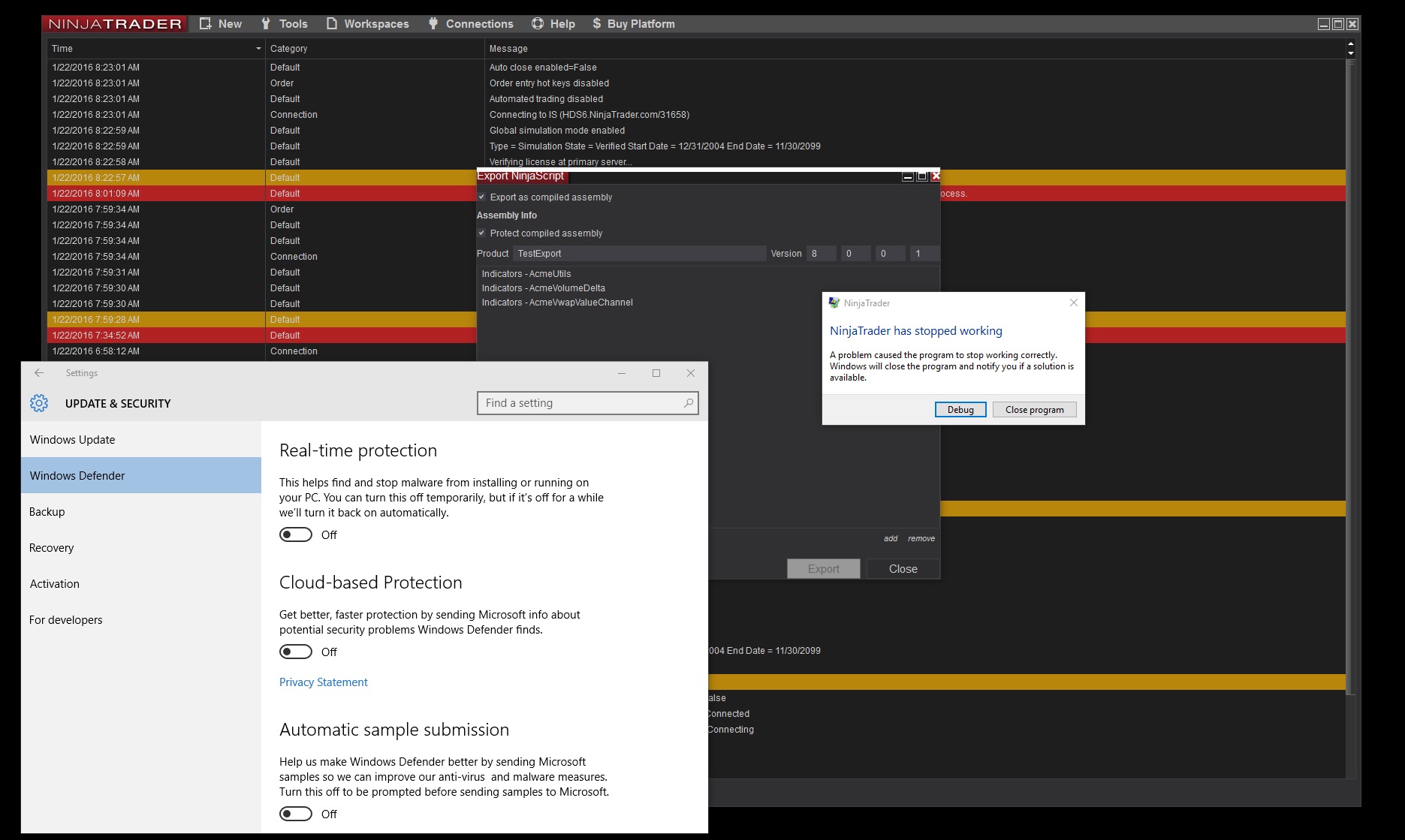Click log message 'Automated trading disabled'
Screen dimensions: 1405x840
(546, 99)
